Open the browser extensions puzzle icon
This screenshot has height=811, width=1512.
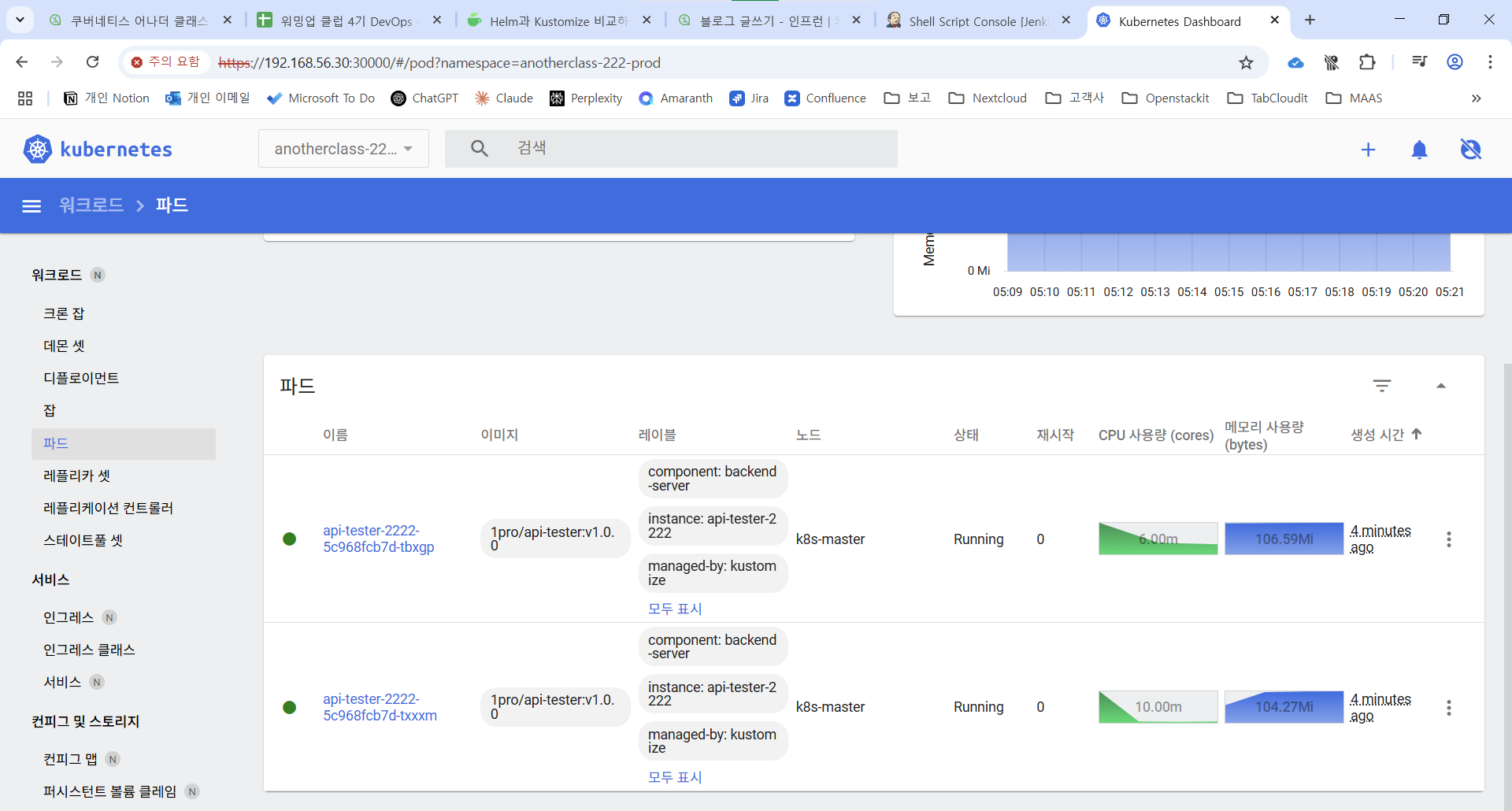(1367, 62)
